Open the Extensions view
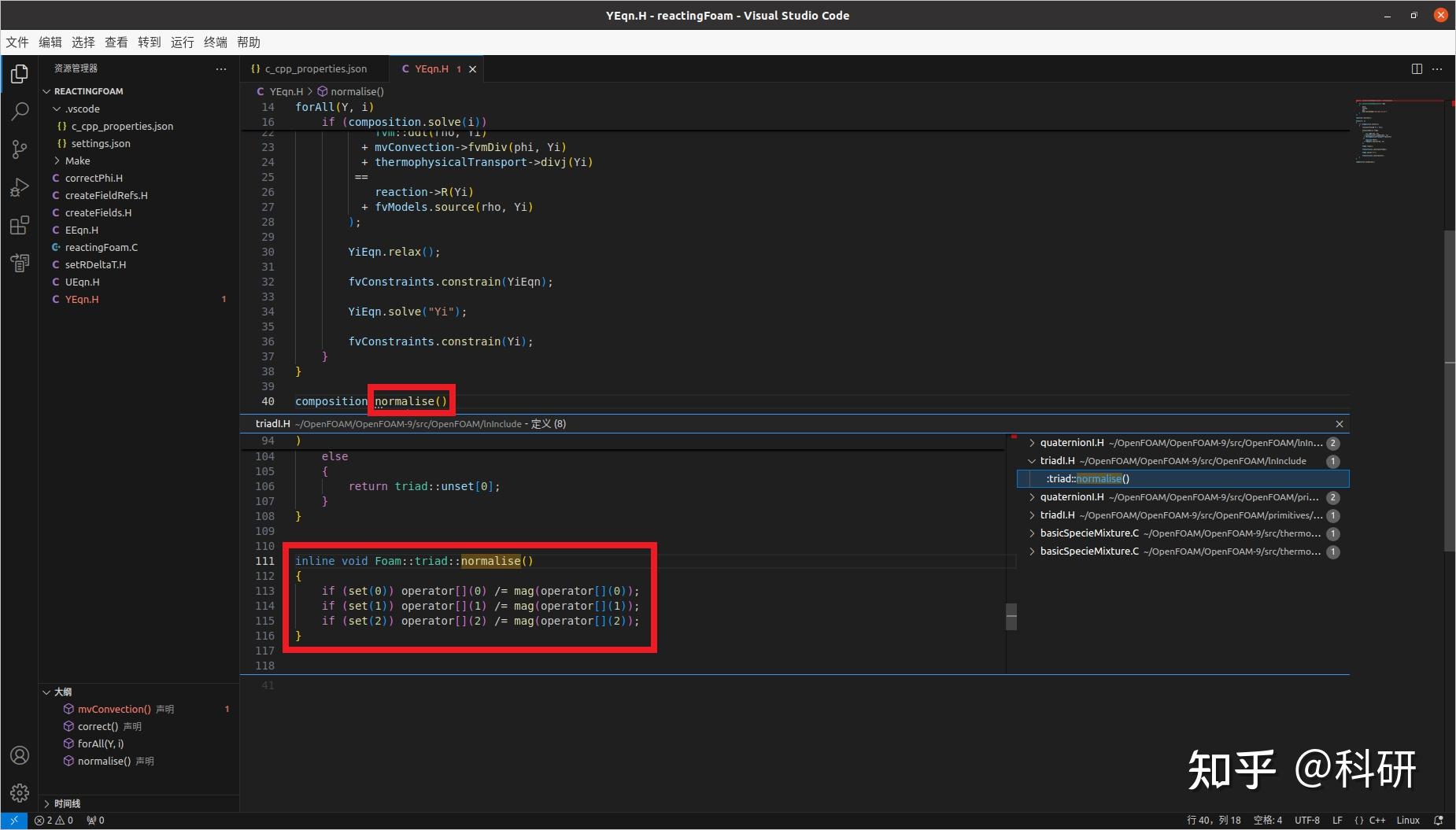This screenshot has height=830, width=1456. [19, 226]
